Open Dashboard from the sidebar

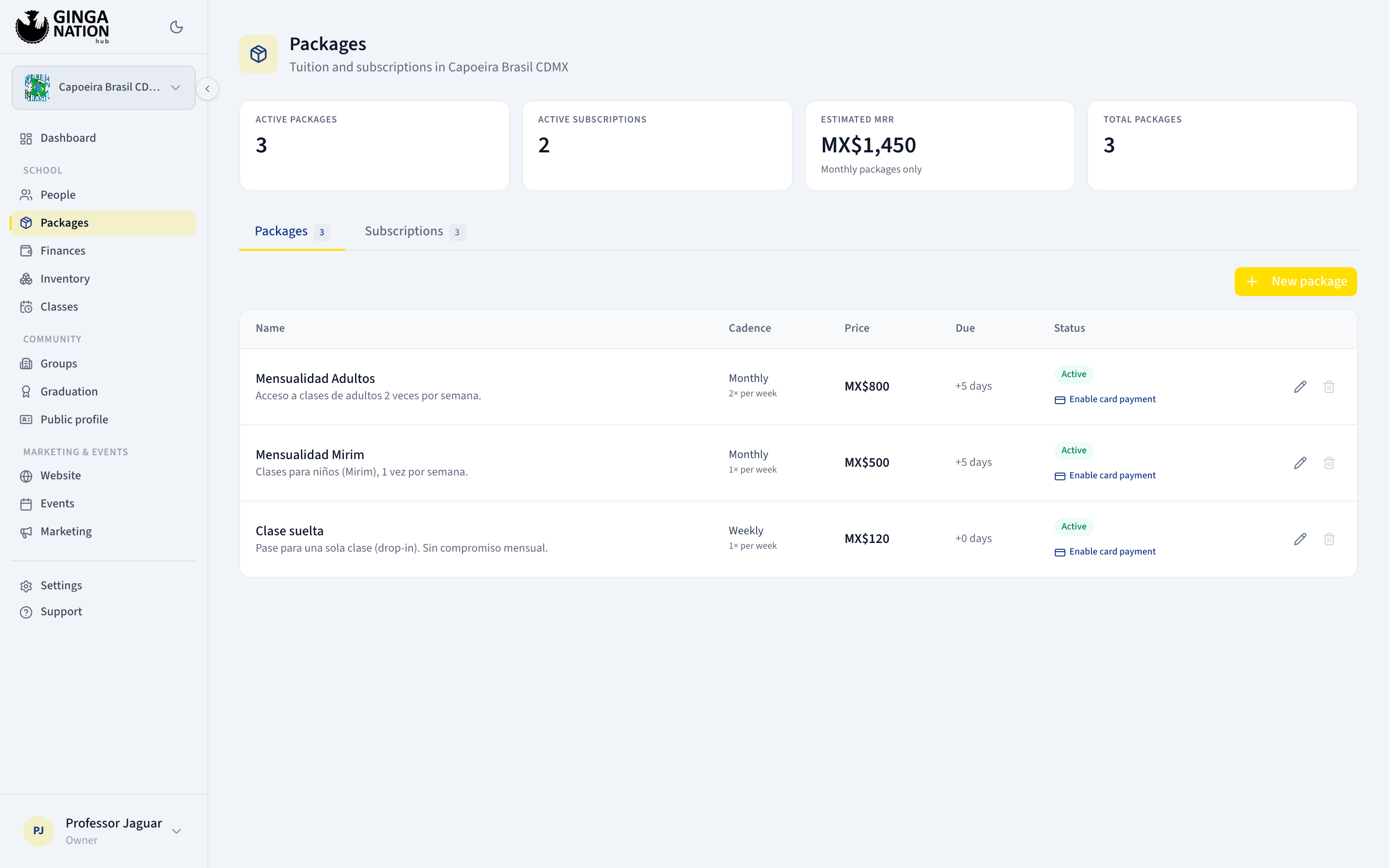pyautogui.click(x=103, y=138)
